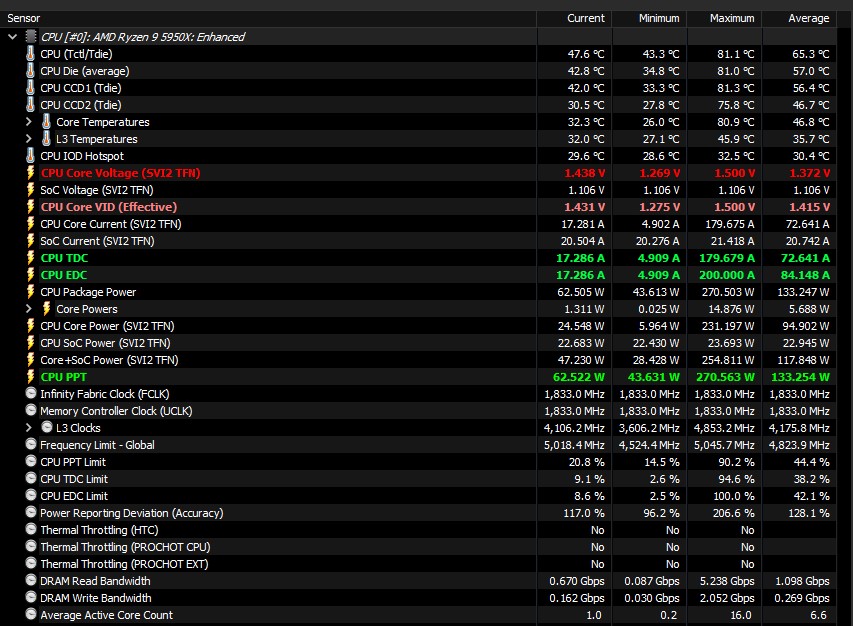The height and width of the screenshot is (626, 853).
Task: Click the clock icon for Memory Controller Clock
Action: point(31,410)
